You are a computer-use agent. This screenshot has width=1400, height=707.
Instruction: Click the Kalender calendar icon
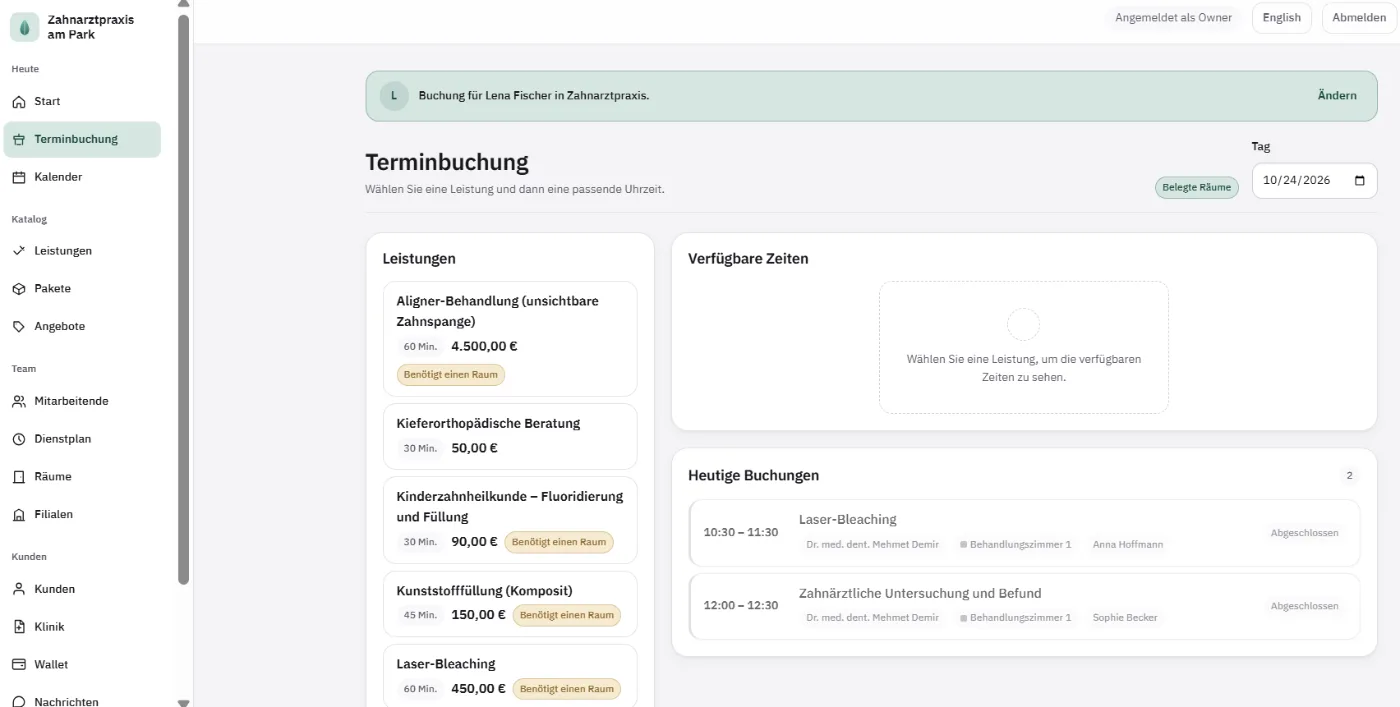pos(19,177)
